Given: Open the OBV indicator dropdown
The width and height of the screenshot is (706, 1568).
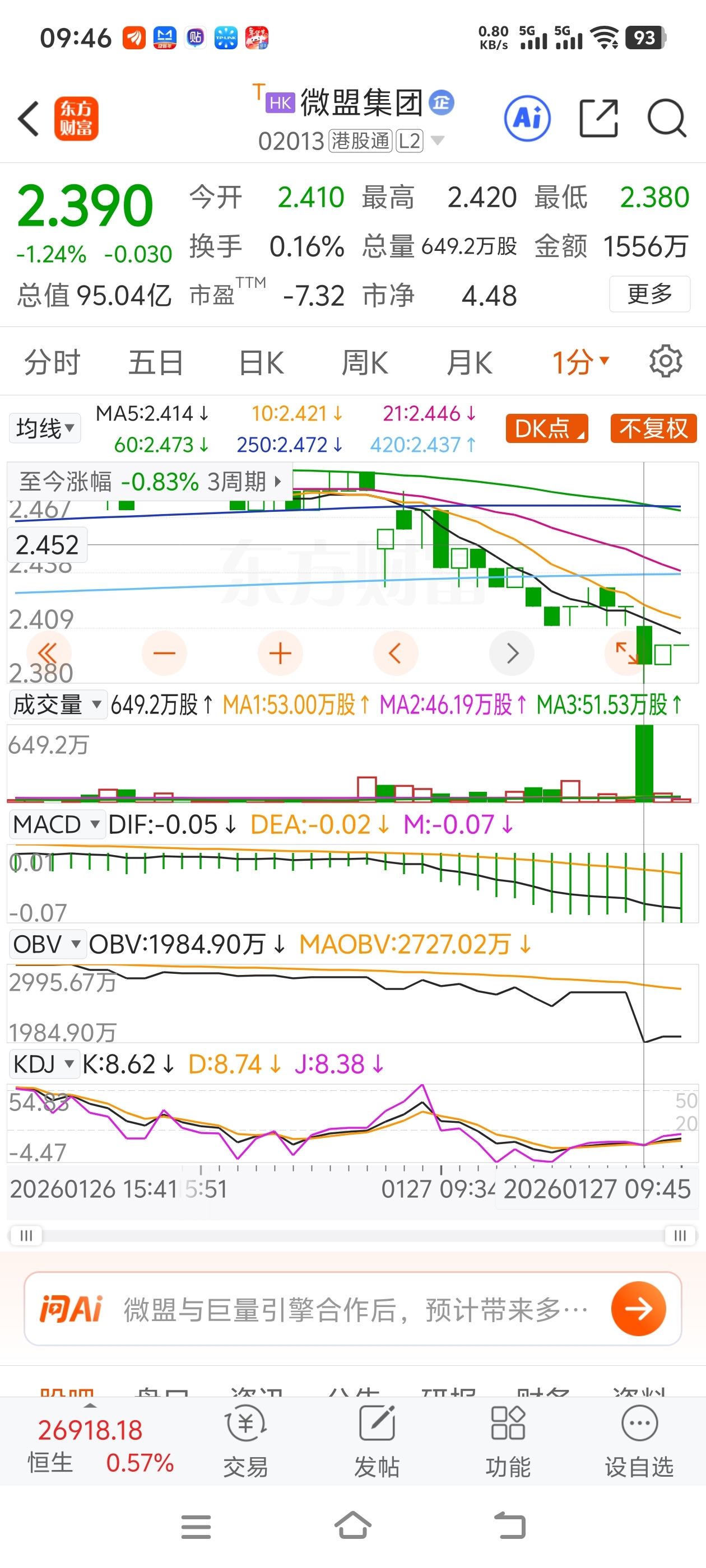Looking at the screenshot, I should [47, 944].
